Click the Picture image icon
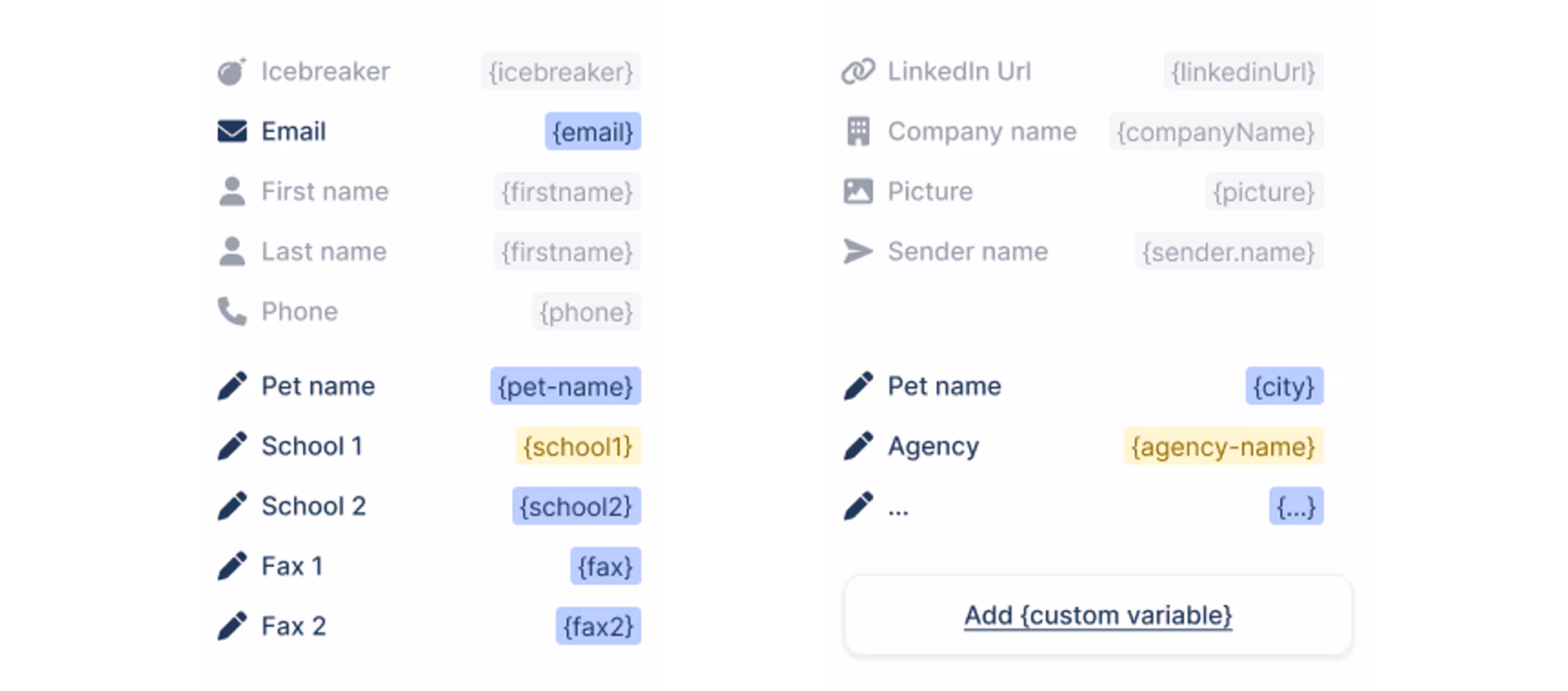 coord(858,191)
